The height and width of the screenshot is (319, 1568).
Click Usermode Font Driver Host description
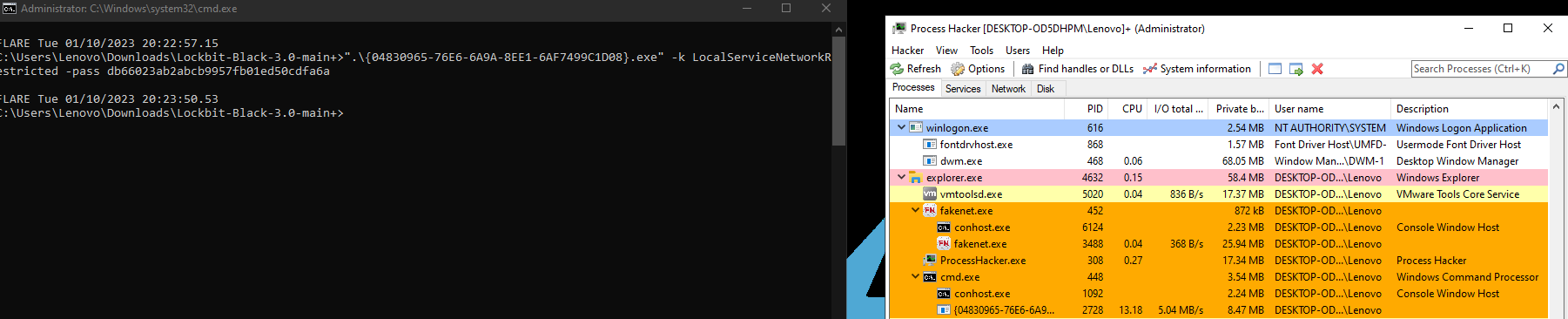(1458, 145)
